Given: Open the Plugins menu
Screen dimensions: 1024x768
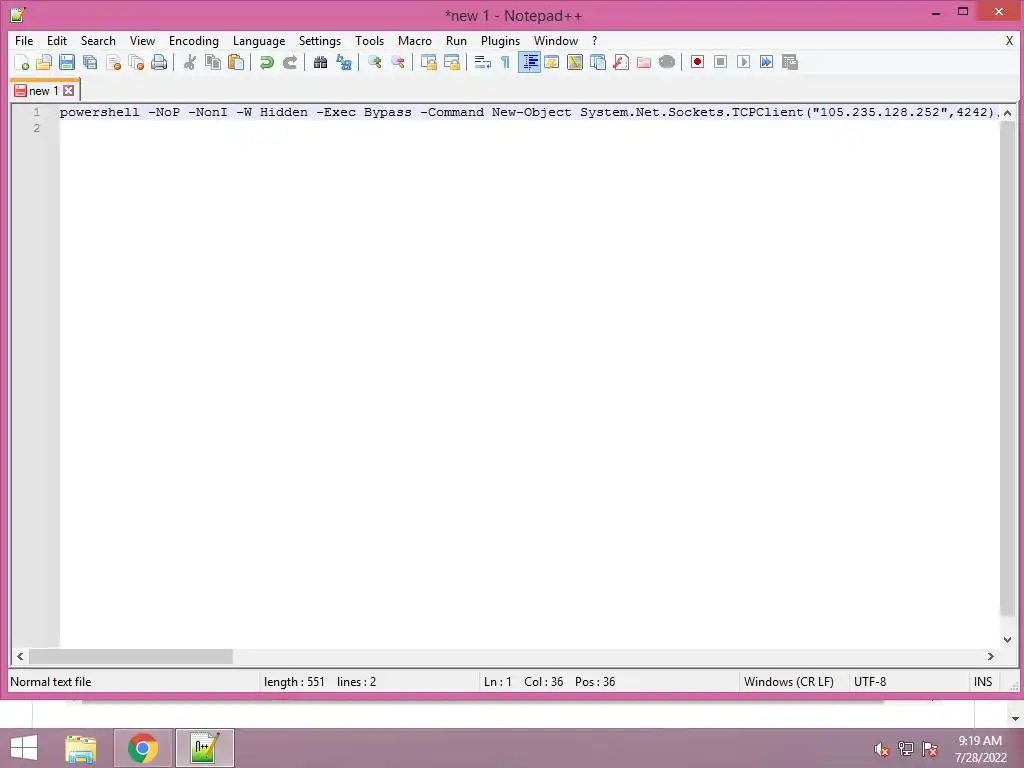Looking at the screenshot, I should (x=500, y=40).
